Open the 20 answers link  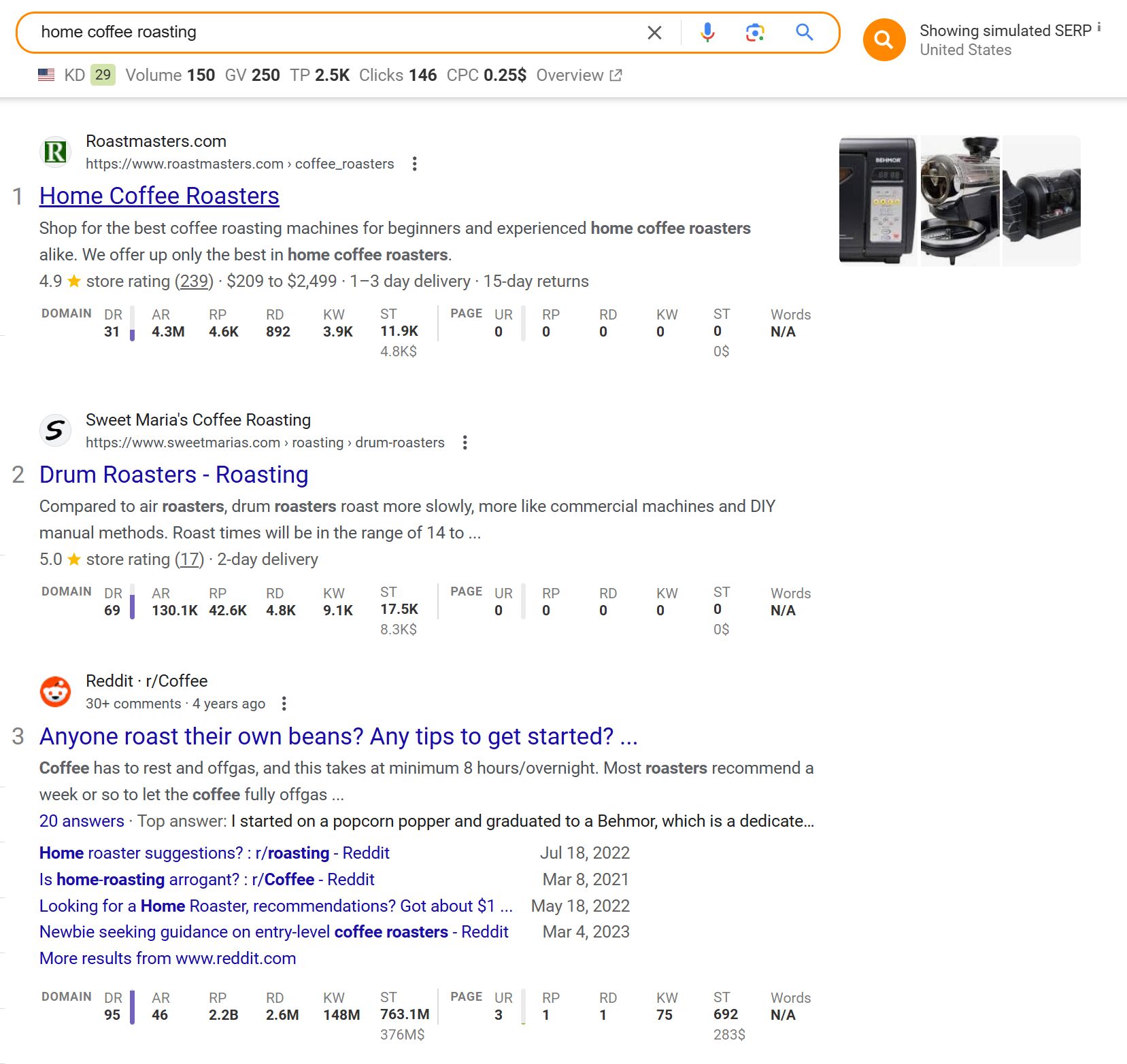coord(82,821)
